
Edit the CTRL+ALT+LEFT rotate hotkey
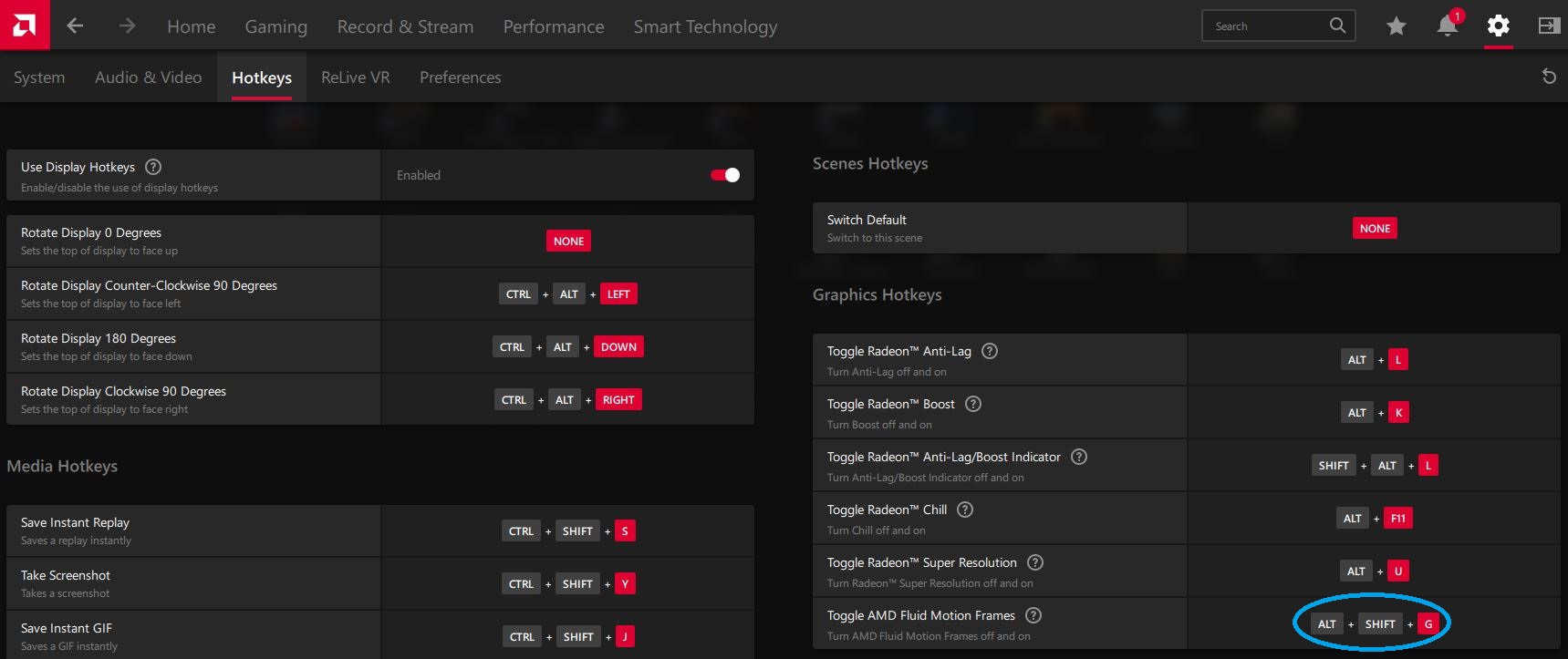click(x=568, y=293)
